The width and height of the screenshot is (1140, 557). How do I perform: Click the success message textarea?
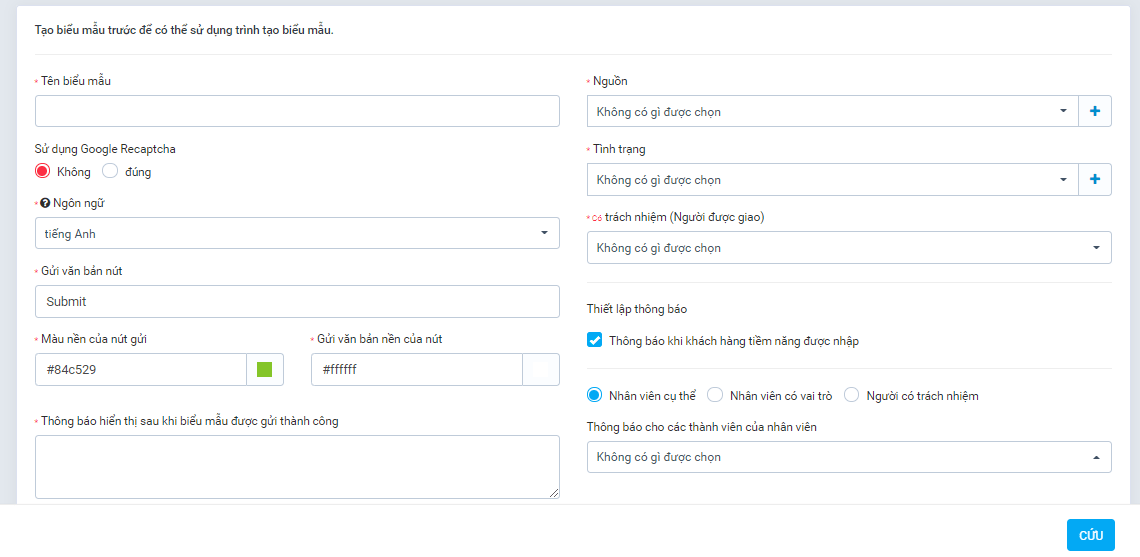pyautogui.click(x=297, y=467)
